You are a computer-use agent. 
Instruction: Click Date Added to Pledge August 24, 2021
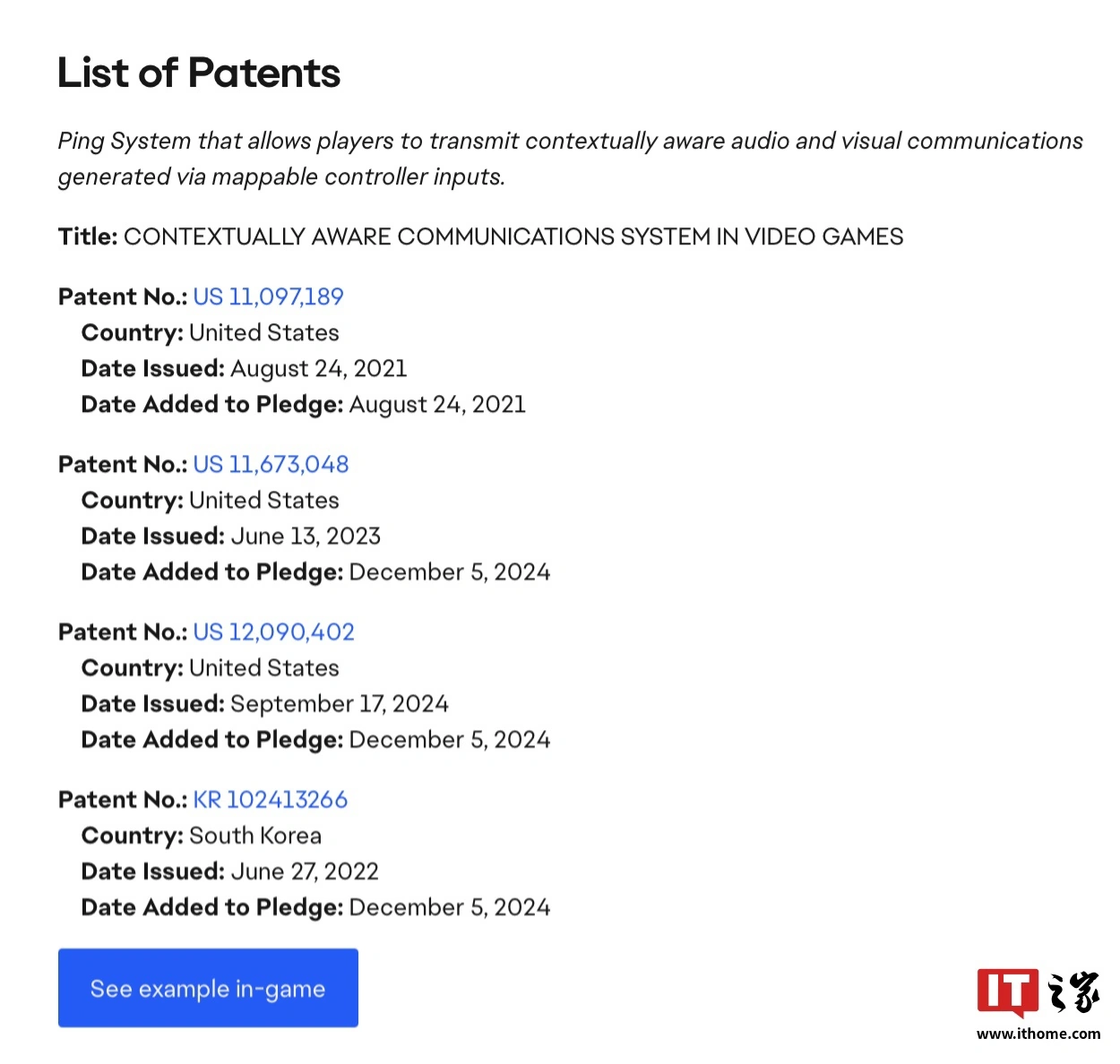tap(304, 404)
